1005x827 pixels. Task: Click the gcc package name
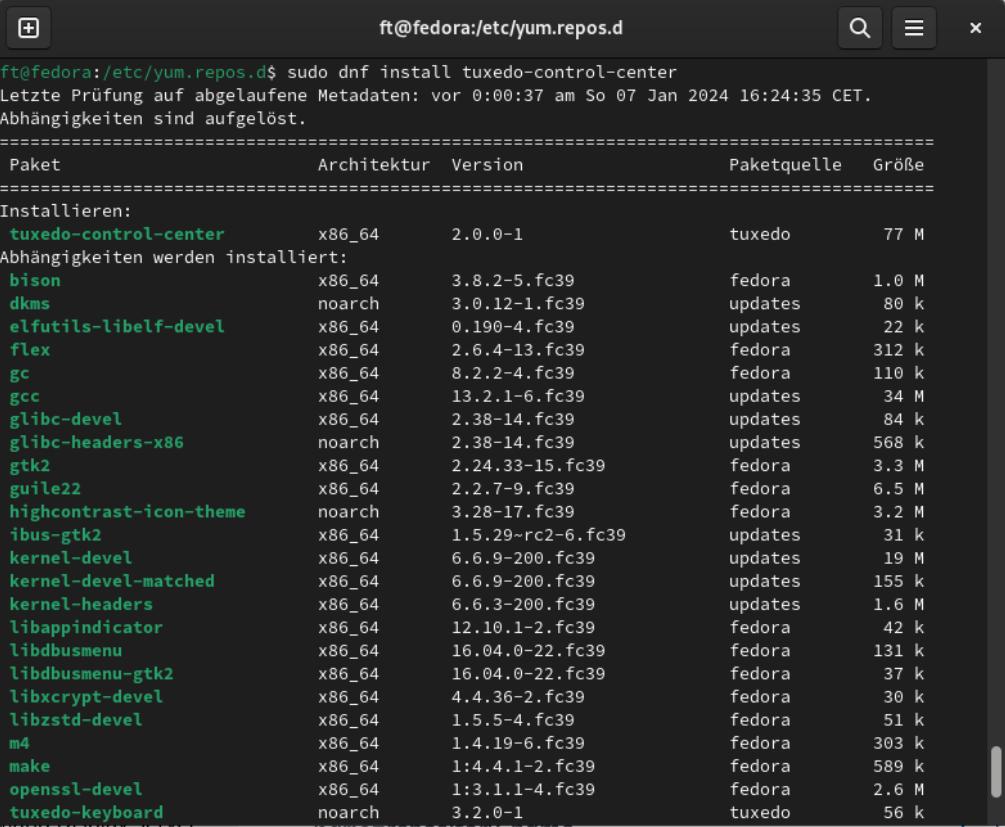tap(24, 396)
